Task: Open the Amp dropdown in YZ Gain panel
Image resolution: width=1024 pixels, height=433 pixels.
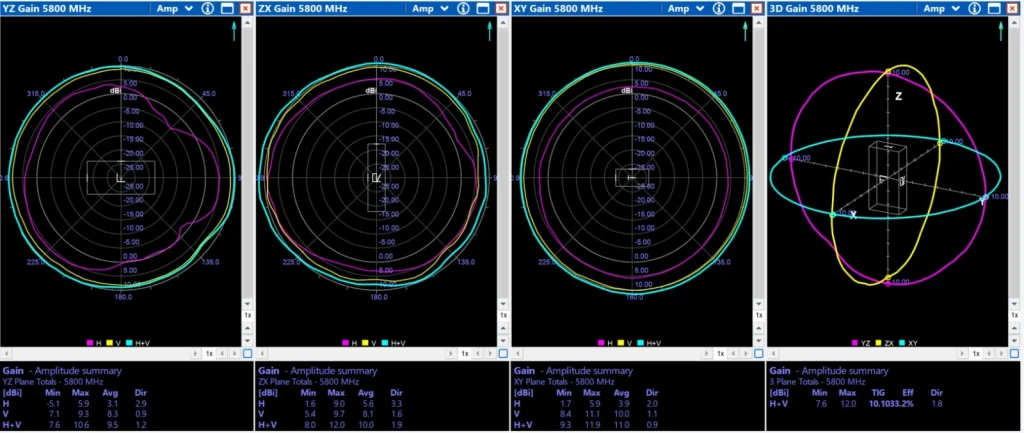Action: pos(174,8)
